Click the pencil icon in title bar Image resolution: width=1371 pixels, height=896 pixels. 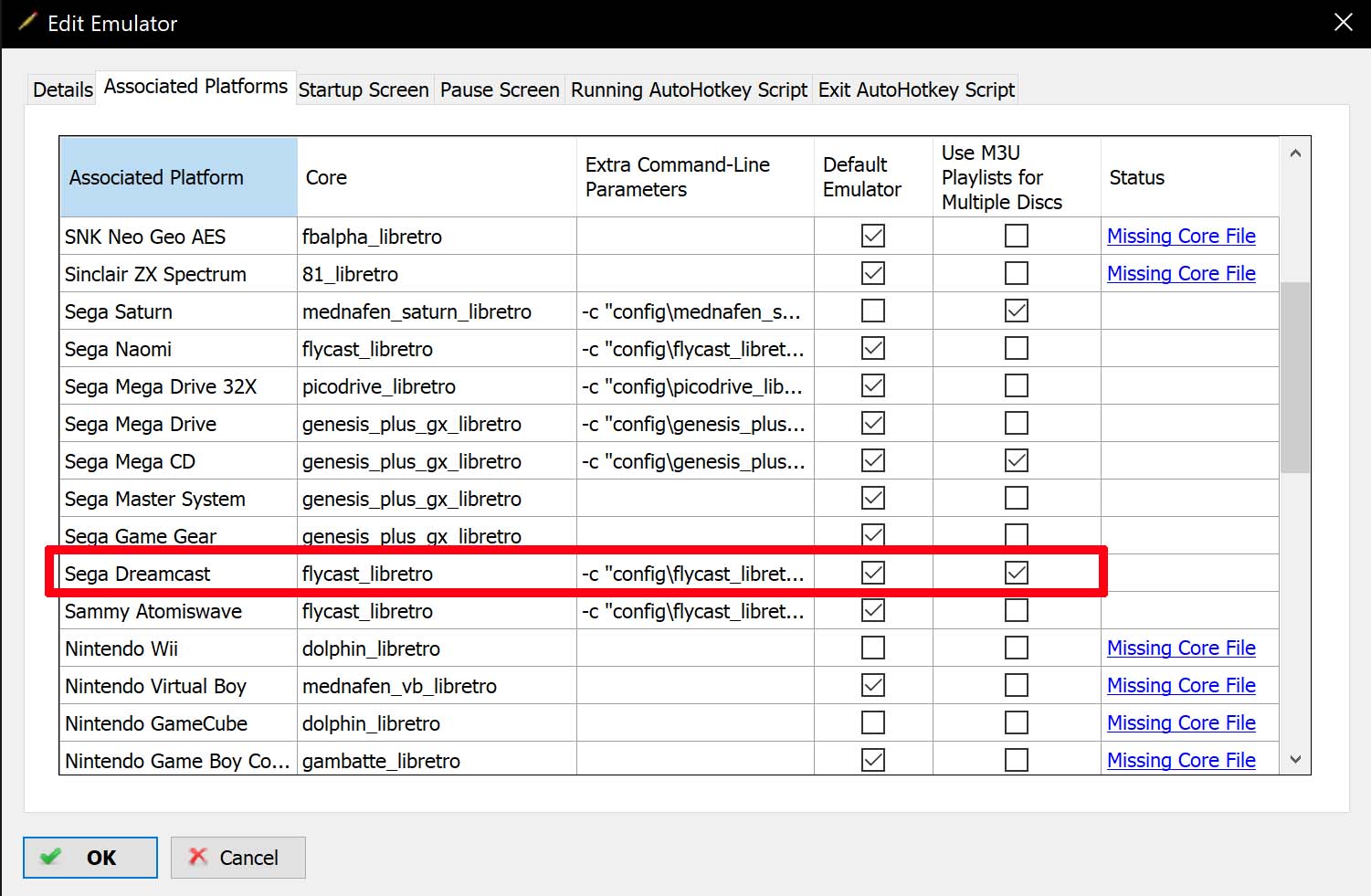28,22
